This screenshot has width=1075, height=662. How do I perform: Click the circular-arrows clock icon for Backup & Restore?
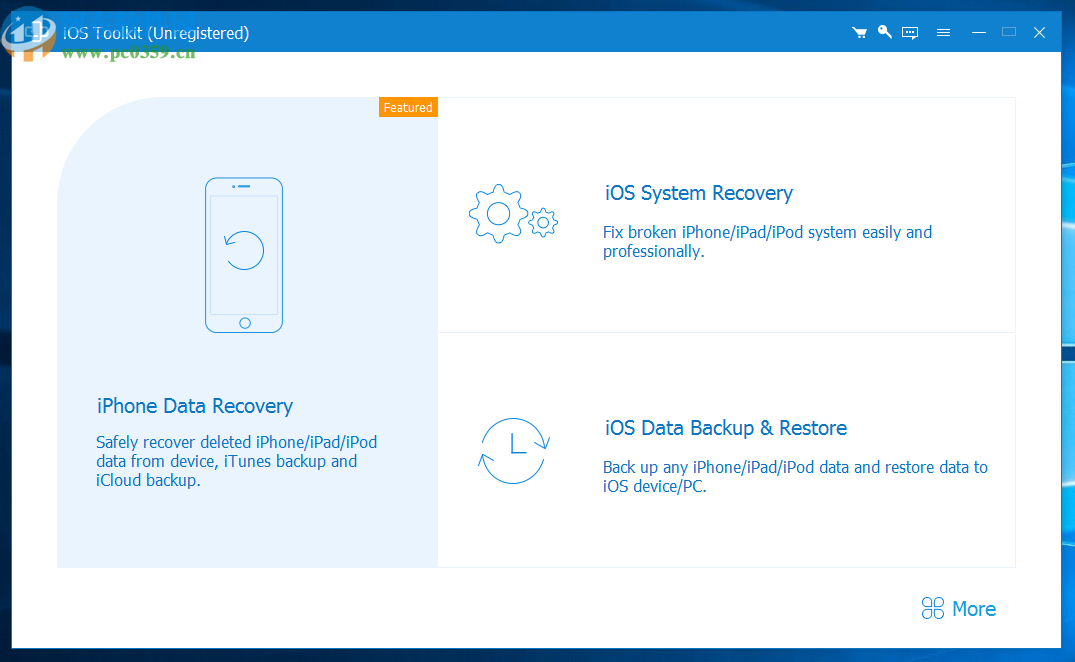(513, 451)
